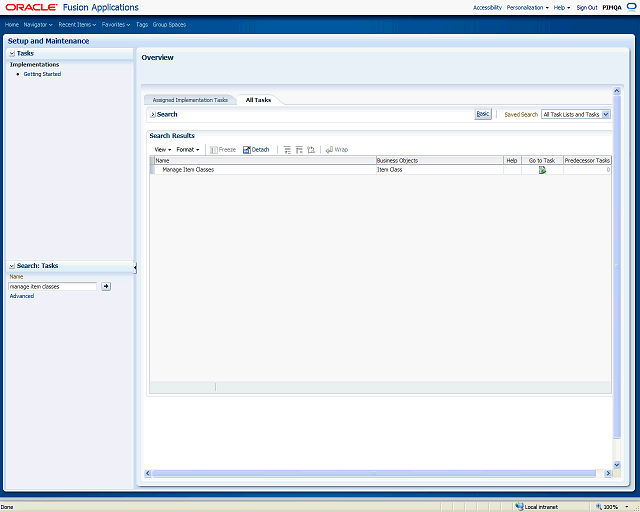Image resolution: width=640 pixels, height=512 pixels.
Task: Click the first tree-format icon in the results toolbar
Action: tap(288, 150)
